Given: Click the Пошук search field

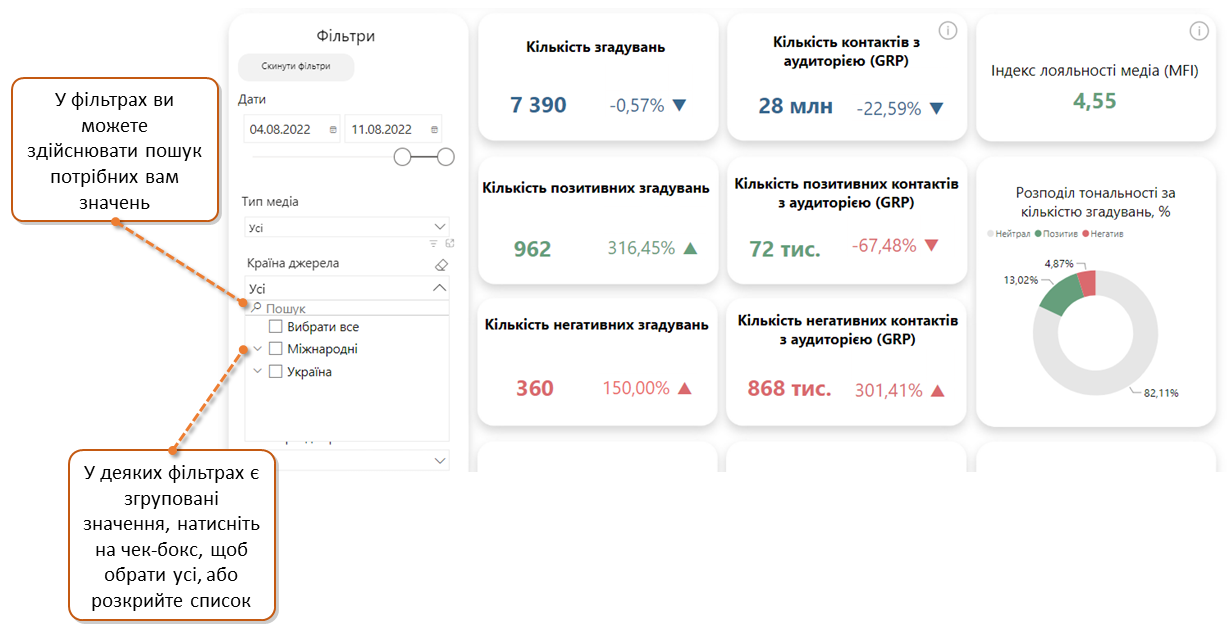Looking at the screenshot, I should point(350,309).
